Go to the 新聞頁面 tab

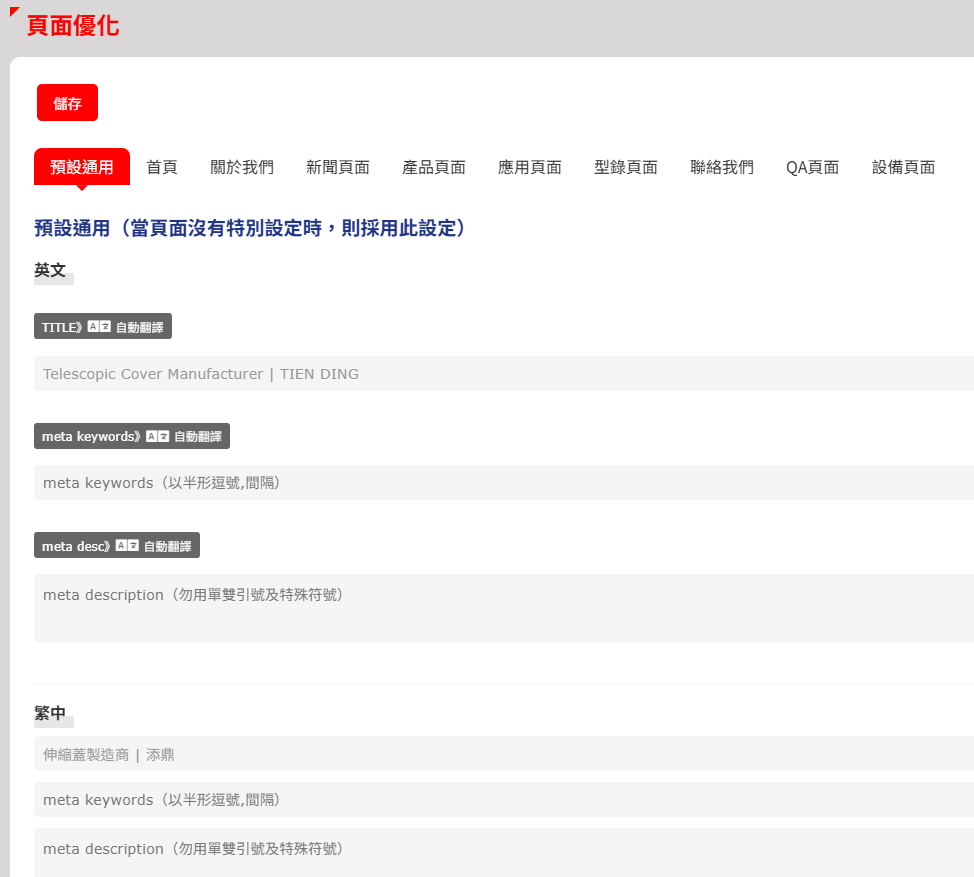[338, 167]
